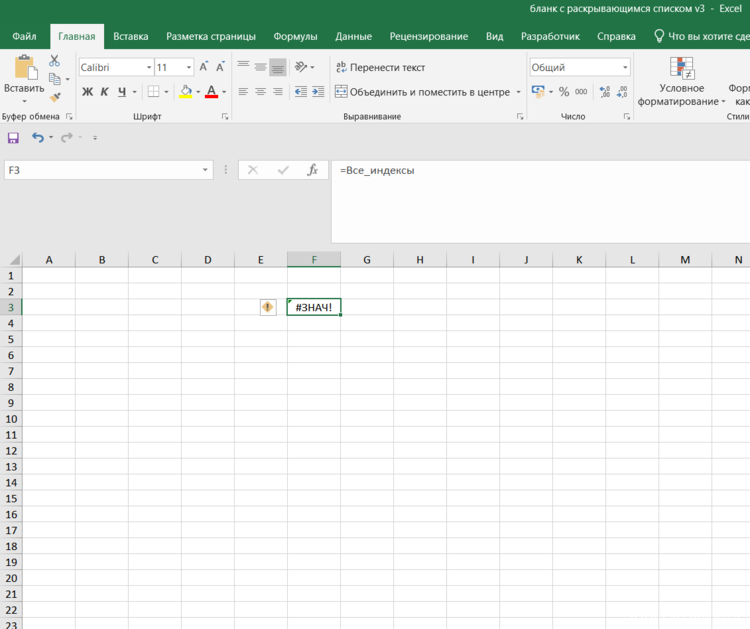Click the text orientation icon
Image resolution: width=750 pixels, height=629 pixels.
(301, 67)
